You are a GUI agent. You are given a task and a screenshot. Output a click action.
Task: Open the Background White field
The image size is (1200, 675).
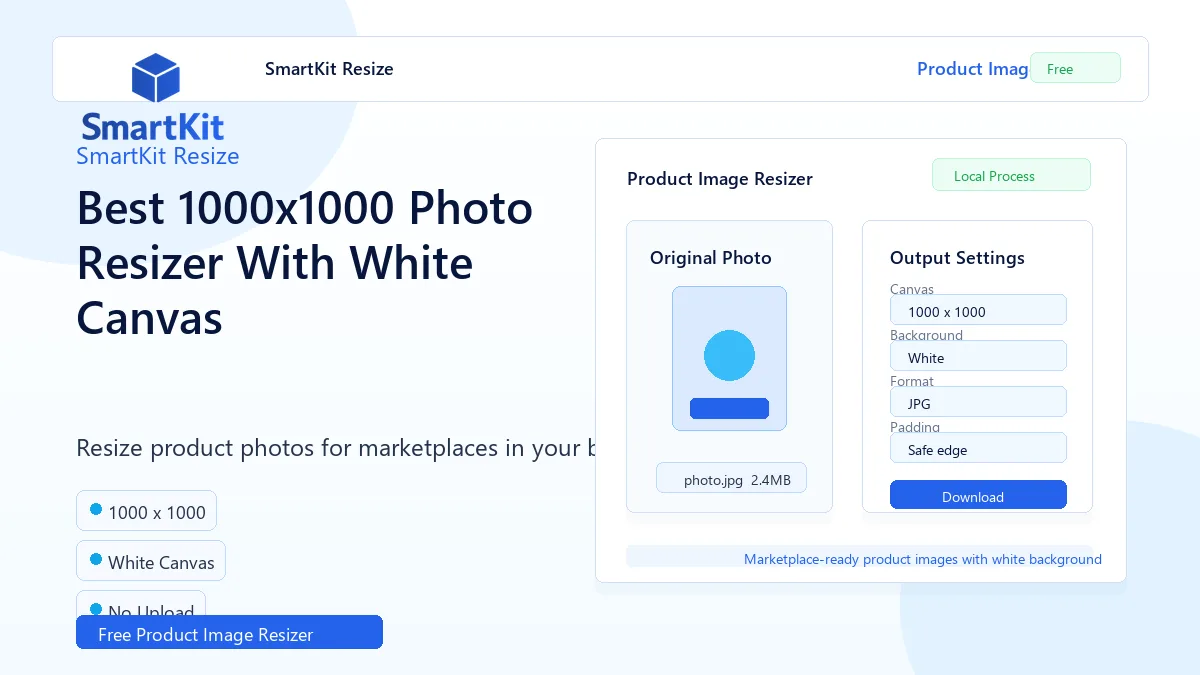coord(978,356)
